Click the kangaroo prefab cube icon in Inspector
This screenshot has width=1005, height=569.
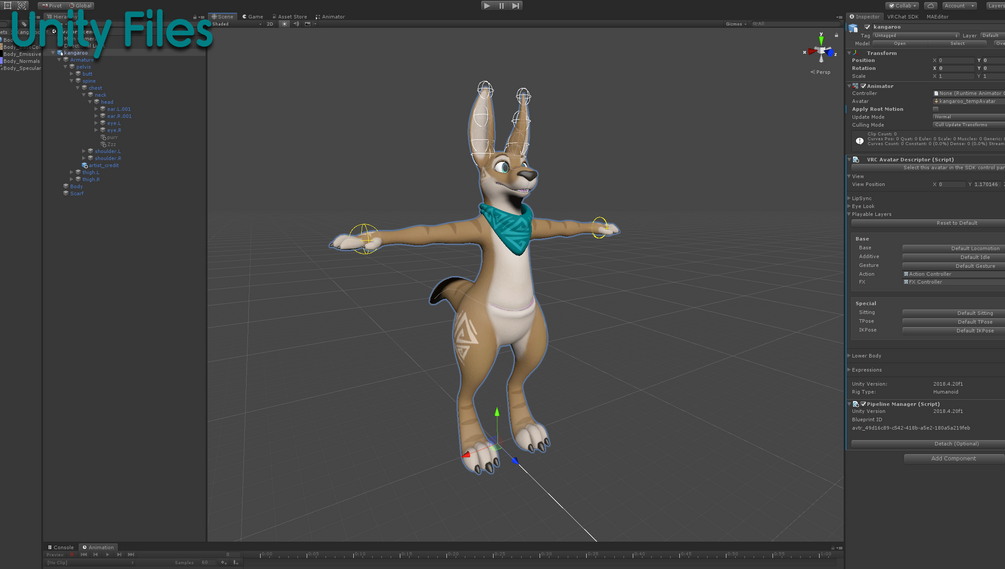(x=854, y=28)
